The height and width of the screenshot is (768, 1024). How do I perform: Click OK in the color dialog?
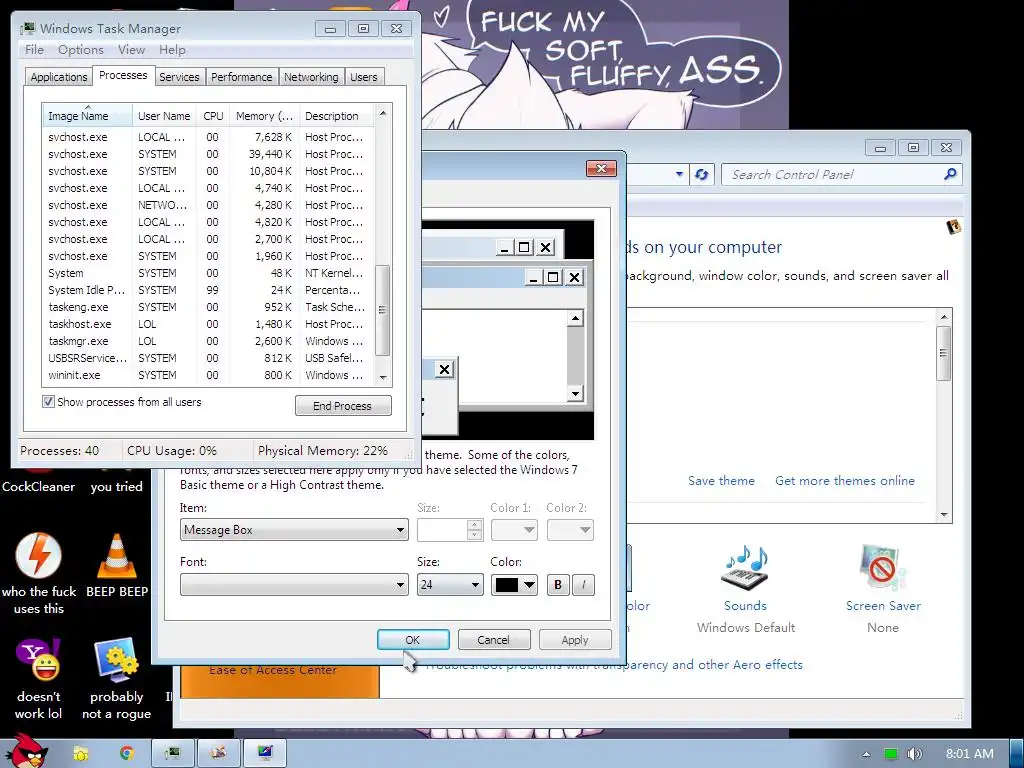413,639
